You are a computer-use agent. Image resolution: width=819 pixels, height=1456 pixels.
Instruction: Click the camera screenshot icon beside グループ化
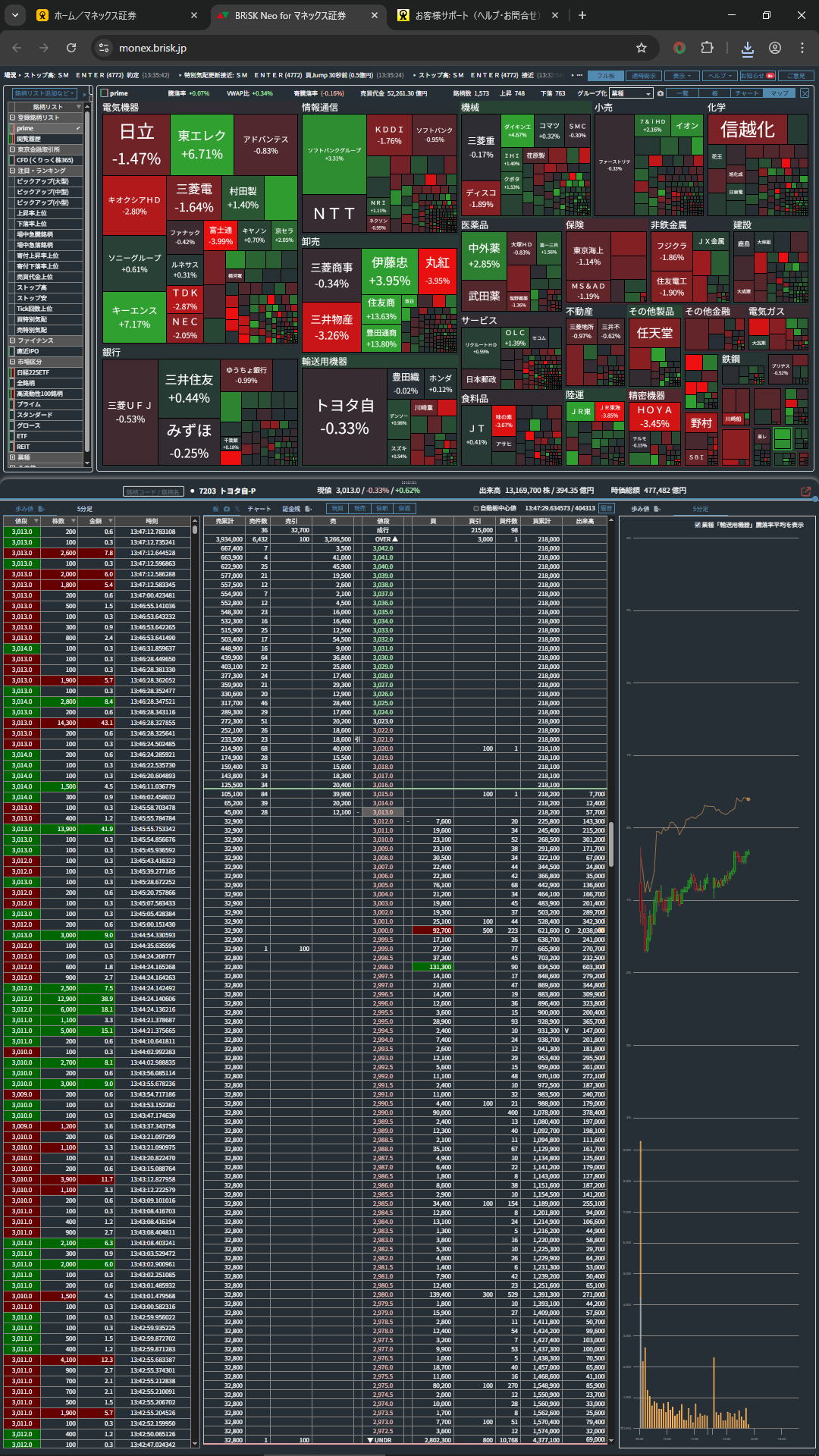[x=661, y=93]
